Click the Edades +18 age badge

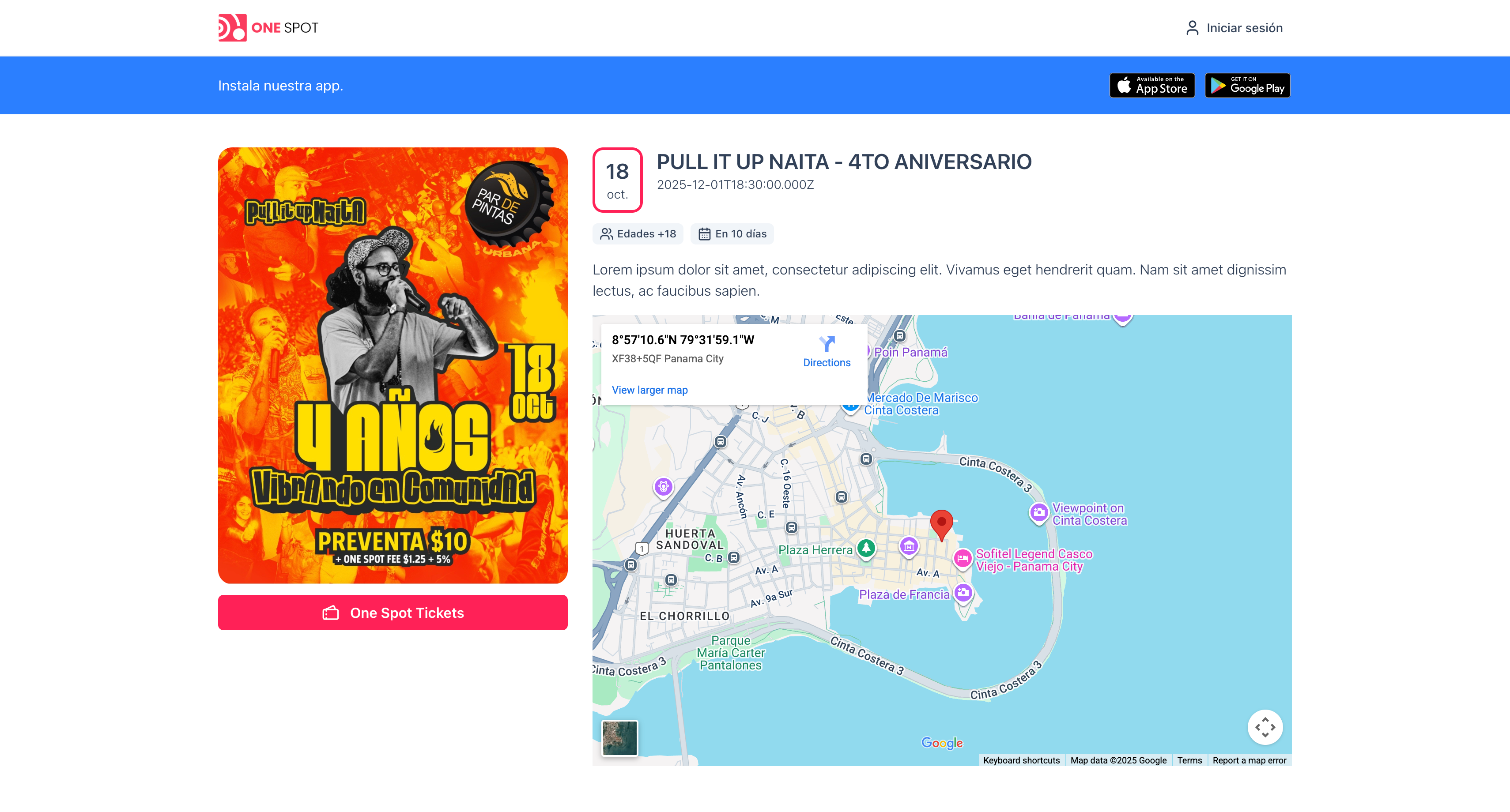(x=638, y=234)
